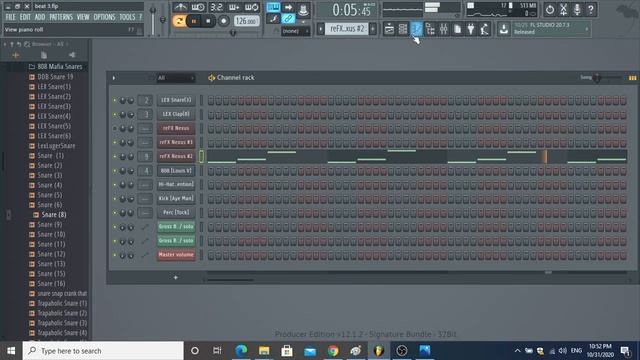Open the tempo tapper icon

tap(484, 29)
